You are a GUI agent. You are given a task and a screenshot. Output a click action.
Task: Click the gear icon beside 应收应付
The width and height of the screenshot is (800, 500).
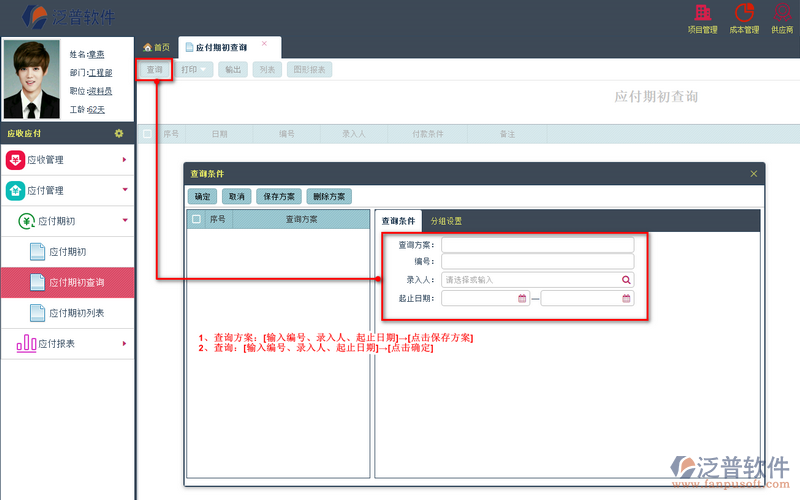[119, 133]
